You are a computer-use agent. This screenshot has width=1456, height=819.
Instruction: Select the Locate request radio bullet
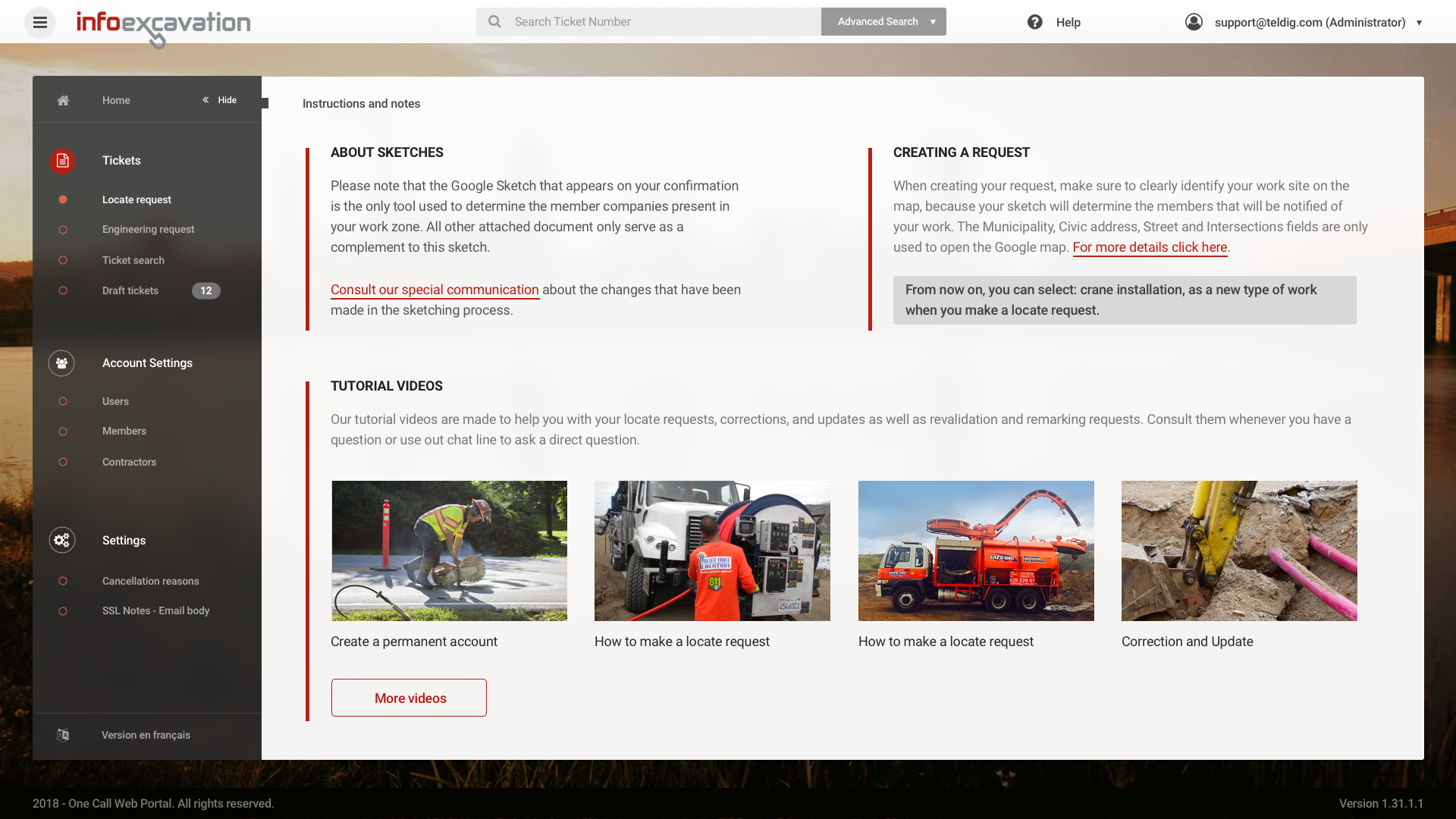(x=63, y=199)
